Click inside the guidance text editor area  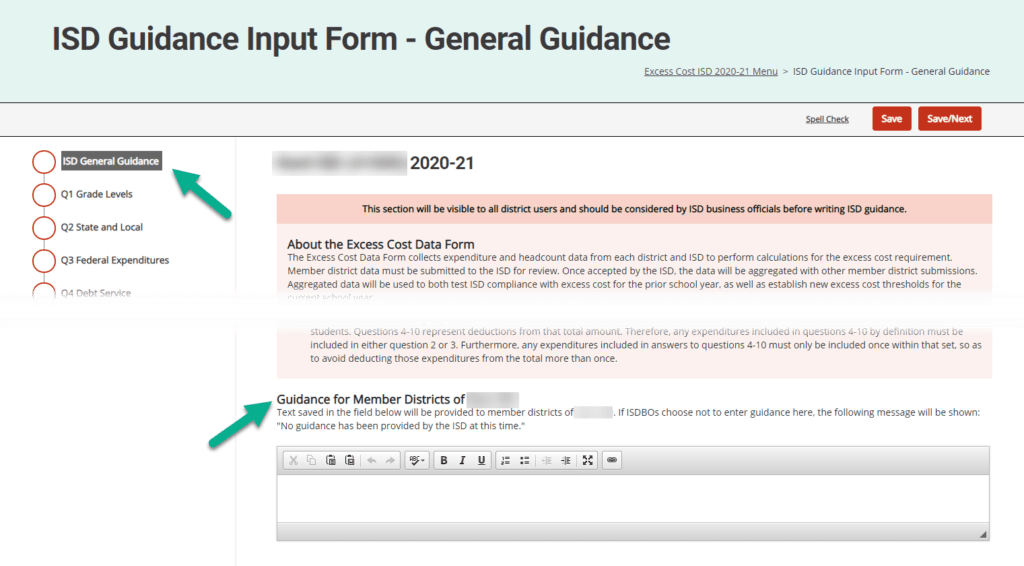click(x=632, y=498)
